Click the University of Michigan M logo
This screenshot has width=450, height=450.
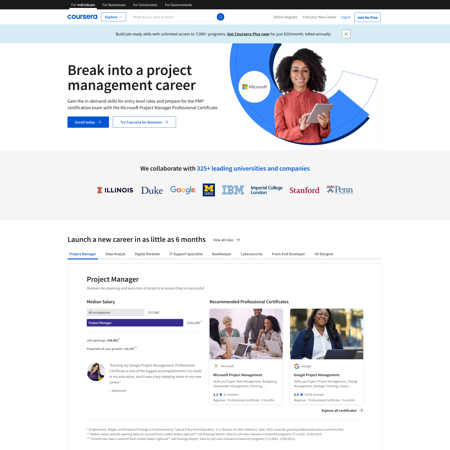[x=209, y=190]
